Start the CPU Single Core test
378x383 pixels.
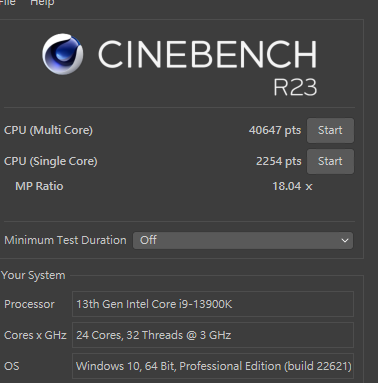(x=330, y=161)
